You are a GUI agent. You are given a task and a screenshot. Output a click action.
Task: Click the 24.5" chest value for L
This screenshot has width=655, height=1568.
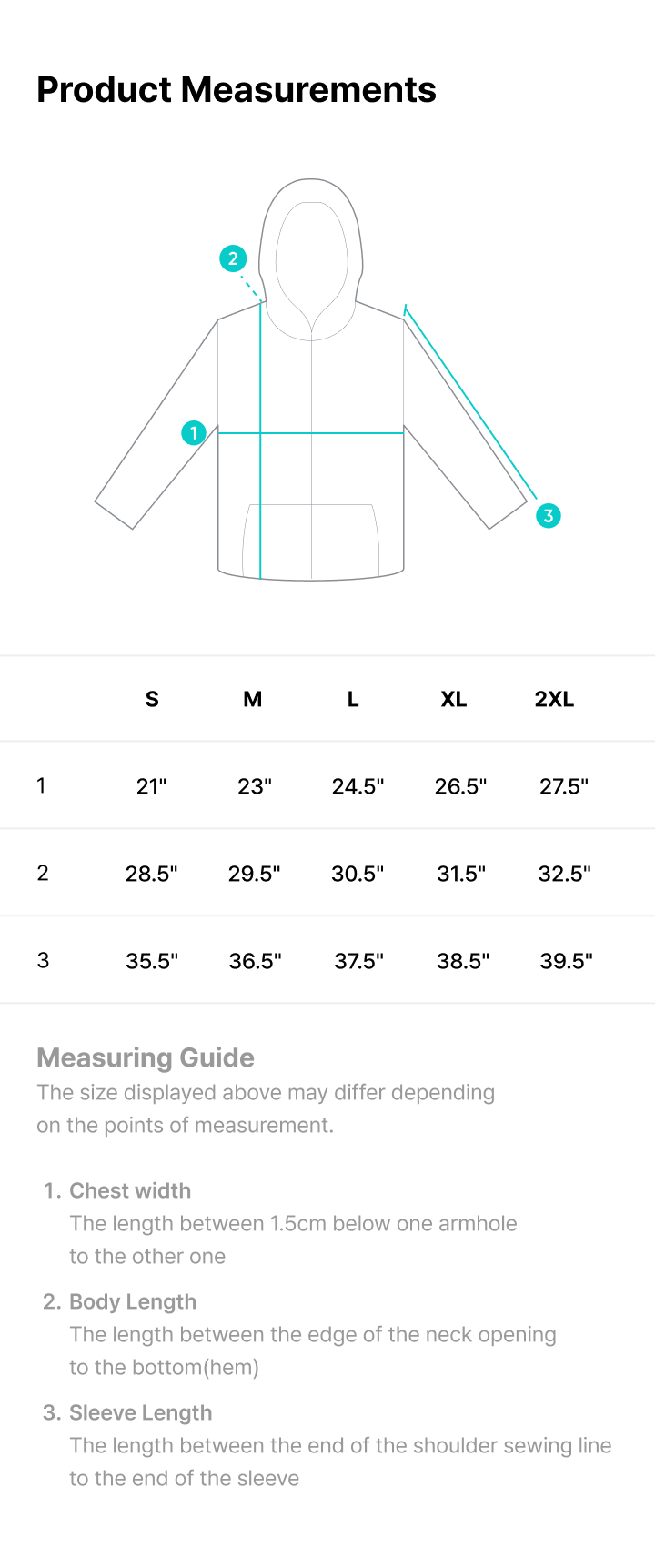(x=358, y=786)
